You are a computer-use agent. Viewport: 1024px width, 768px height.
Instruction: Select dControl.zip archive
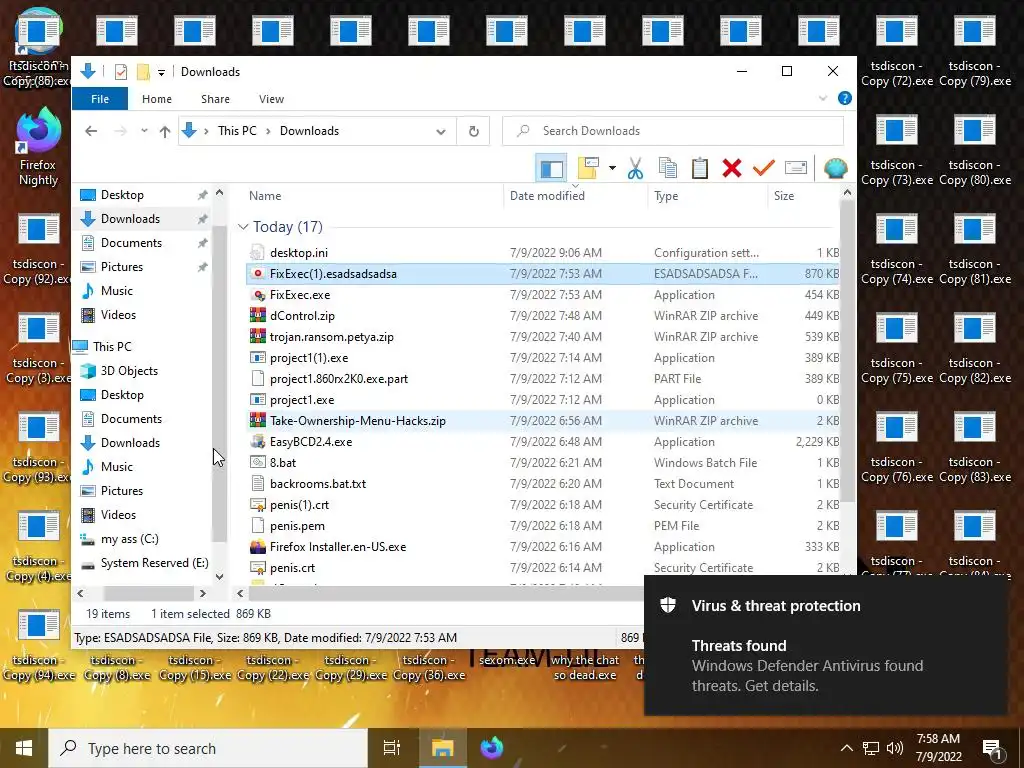pyautogui.click(x=302, y=315)
